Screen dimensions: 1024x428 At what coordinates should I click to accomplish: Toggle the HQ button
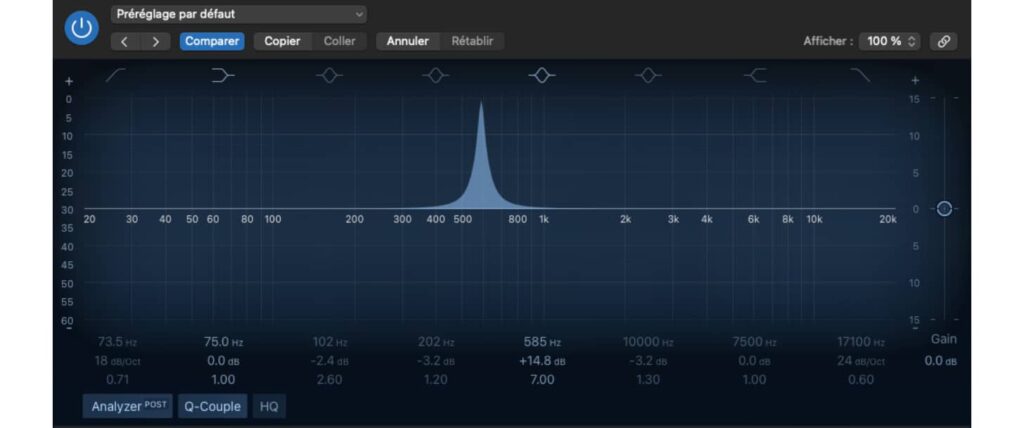point(269,406)
